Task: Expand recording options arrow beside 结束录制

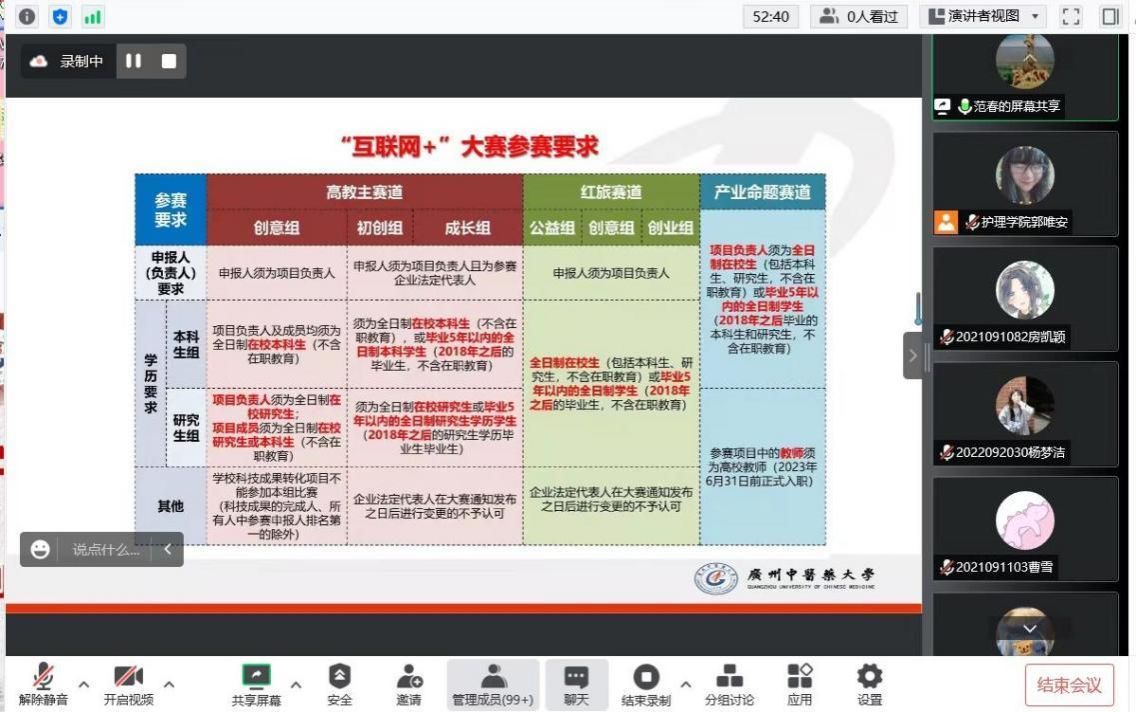Action: pyautogui.click(x=685, y=684)
